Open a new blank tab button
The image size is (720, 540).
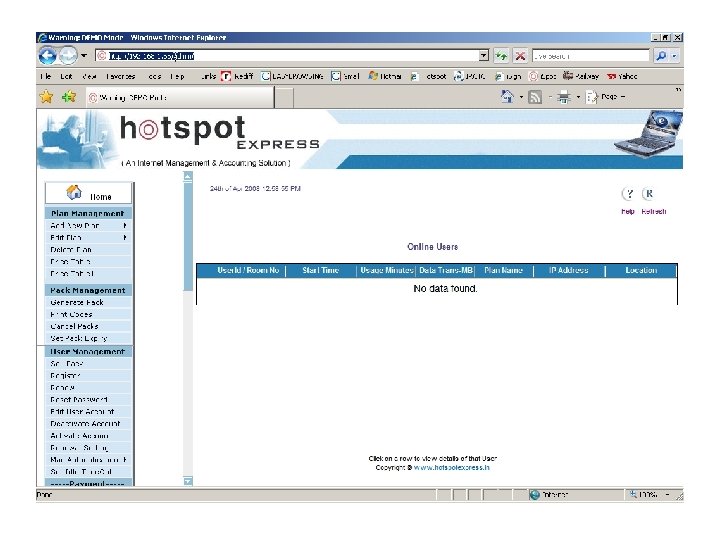[284, 98]
